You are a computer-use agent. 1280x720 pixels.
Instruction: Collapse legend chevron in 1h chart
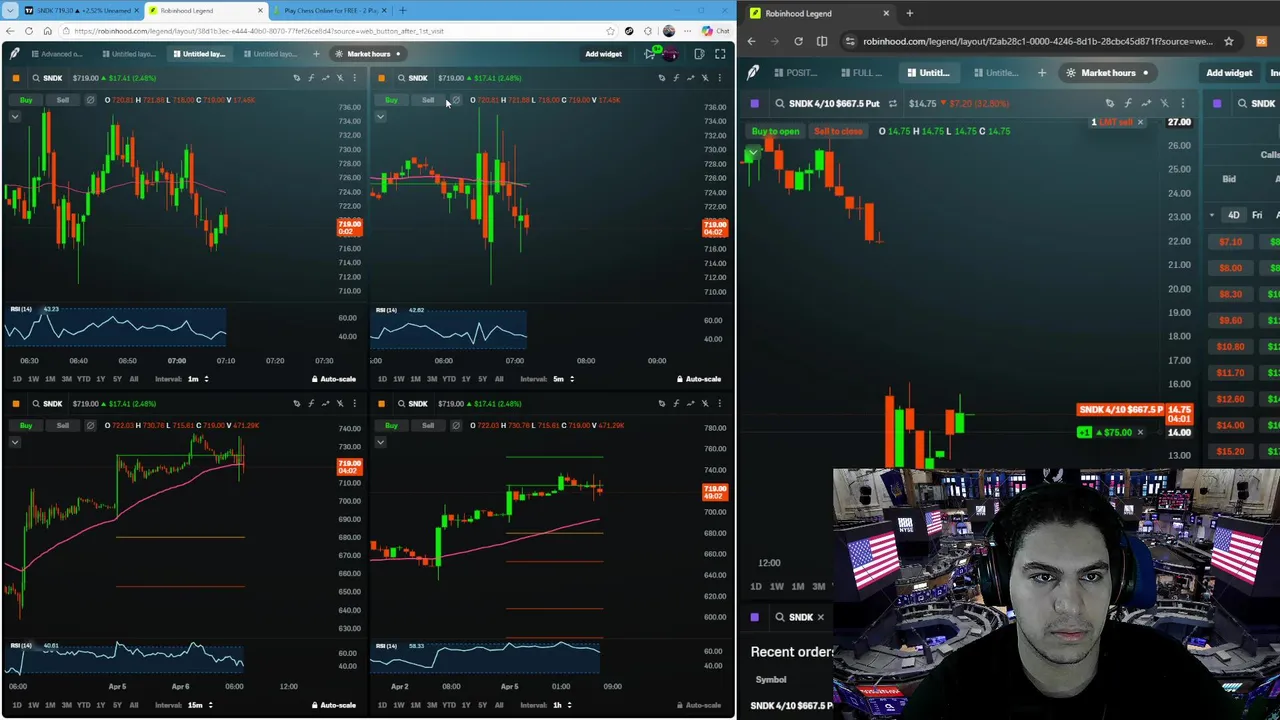(380, 442)
